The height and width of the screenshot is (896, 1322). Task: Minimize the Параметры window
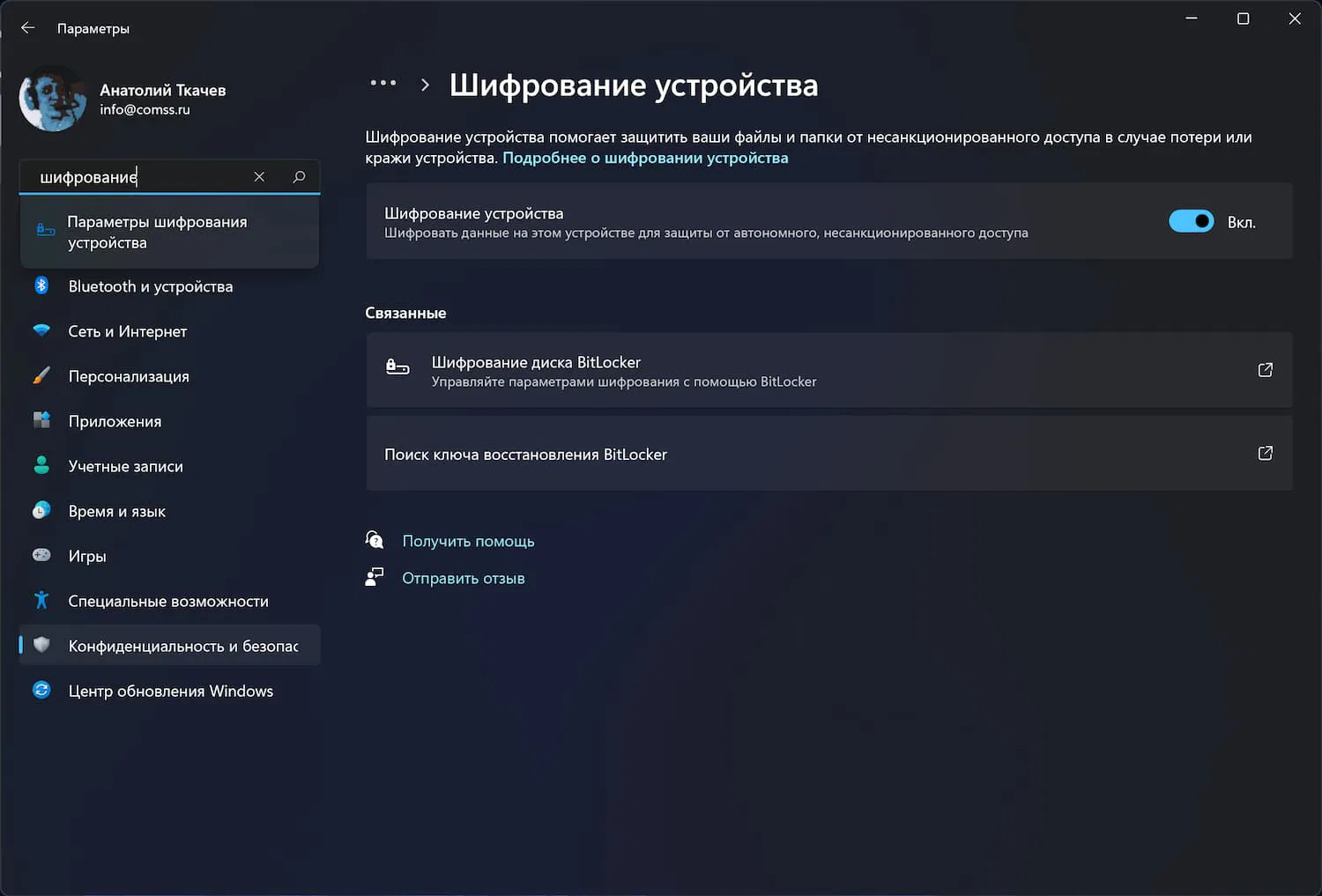tap(1192, 19)
